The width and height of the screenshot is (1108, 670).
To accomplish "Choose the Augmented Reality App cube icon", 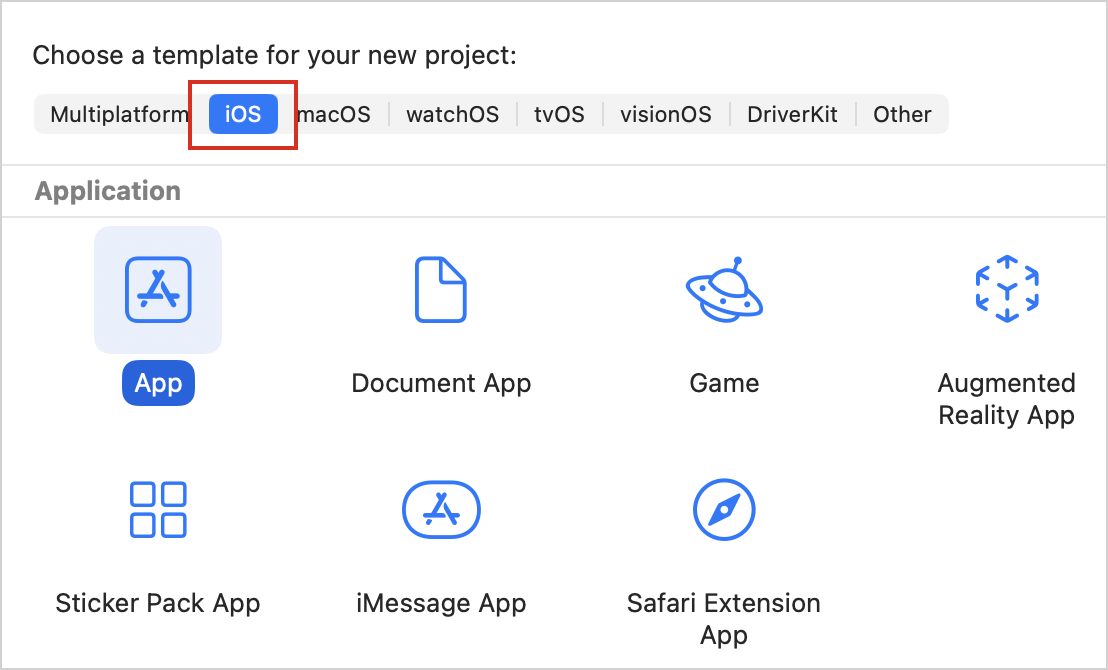I will tap(1007, 290).
